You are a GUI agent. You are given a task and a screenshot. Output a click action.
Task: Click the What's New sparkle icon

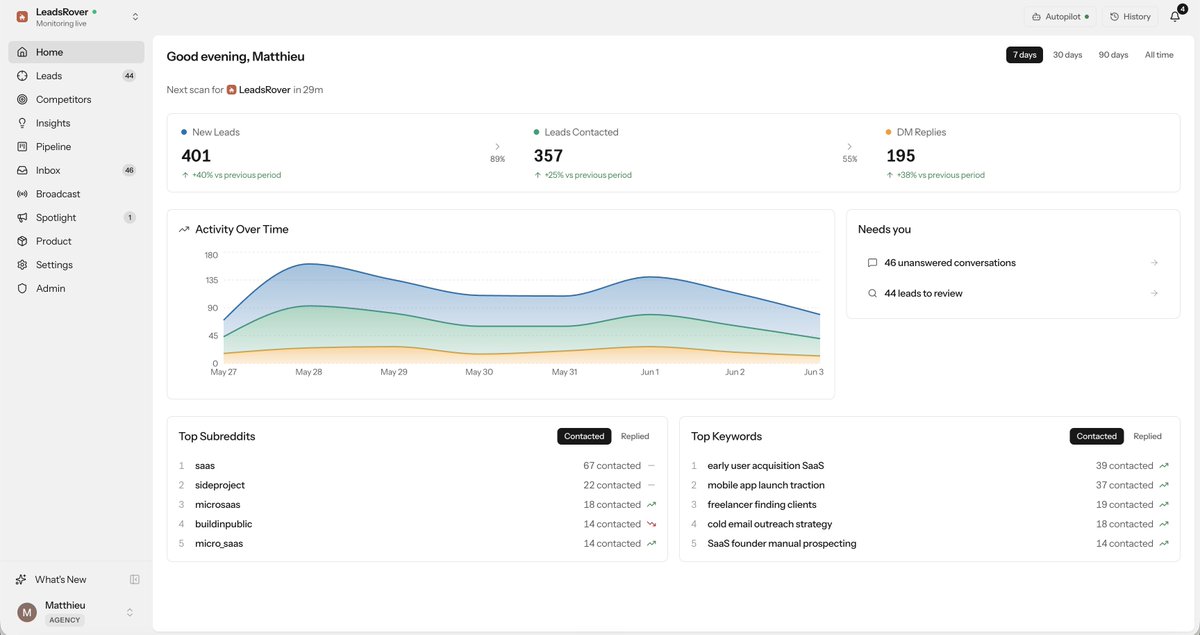pos(21,580)
